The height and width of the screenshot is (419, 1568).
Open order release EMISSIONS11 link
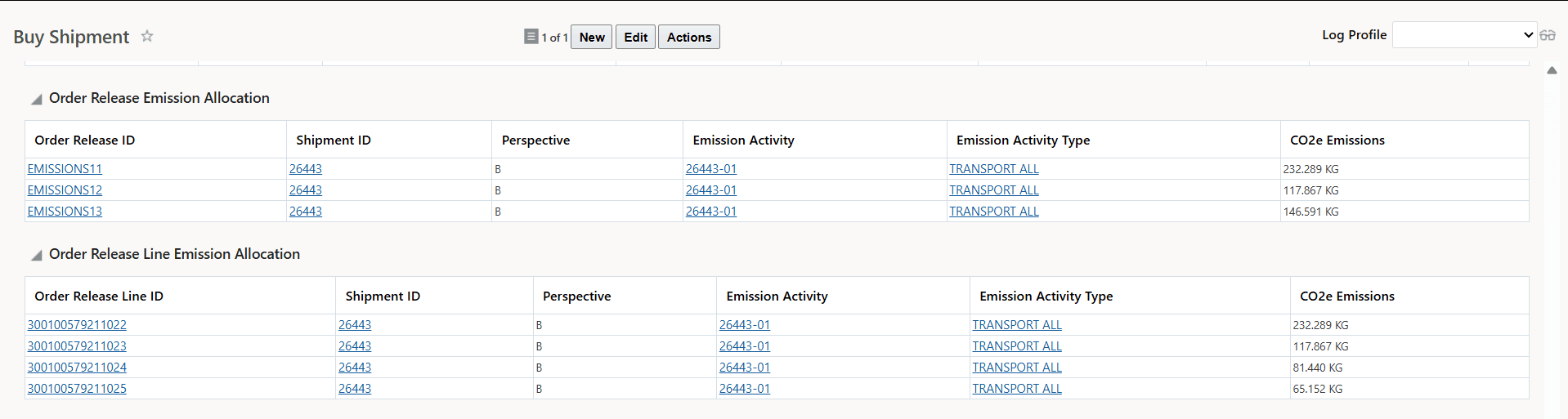[65, 169]
